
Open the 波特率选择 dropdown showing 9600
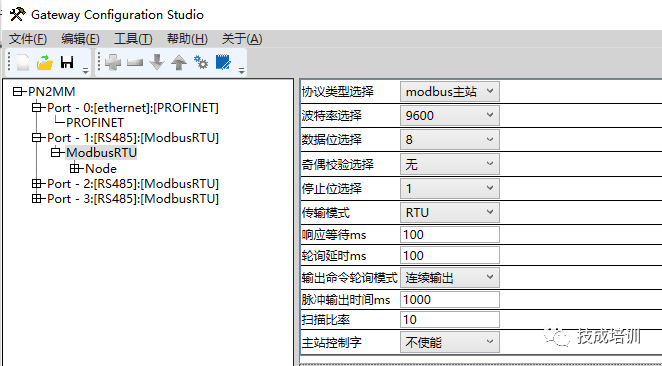[x=450, y=115]
